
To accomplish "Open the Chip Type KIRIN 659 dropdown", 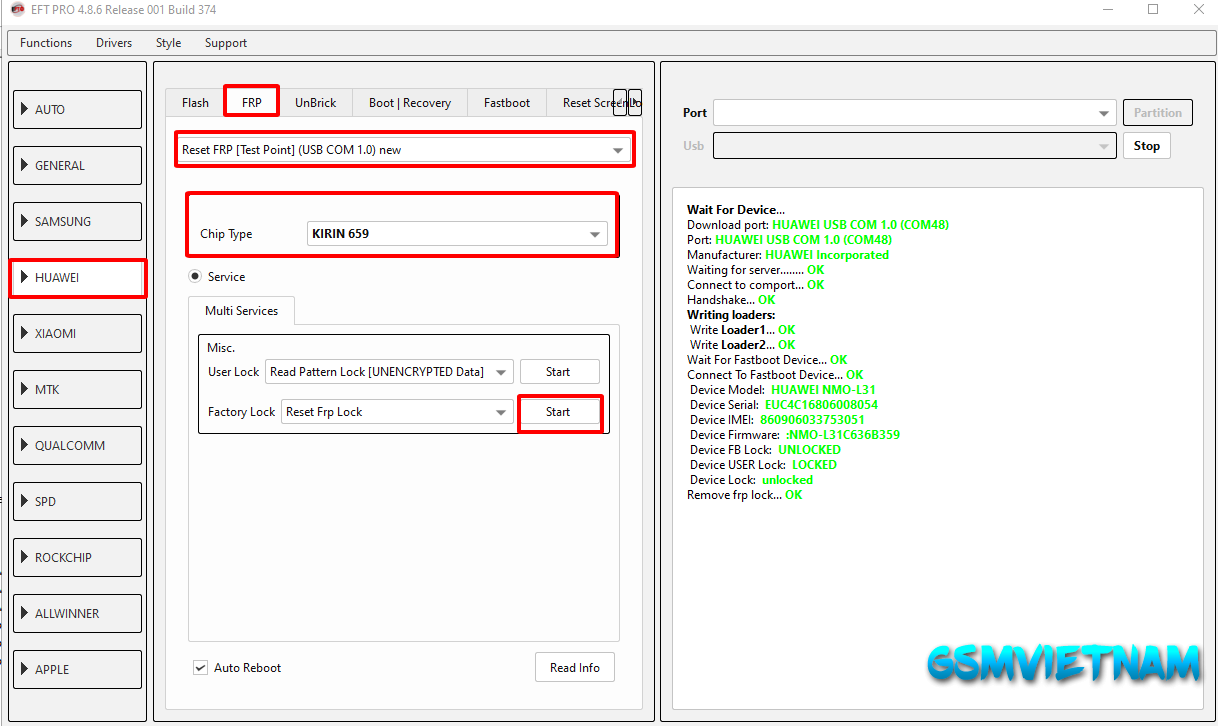I will coord(458,234).
